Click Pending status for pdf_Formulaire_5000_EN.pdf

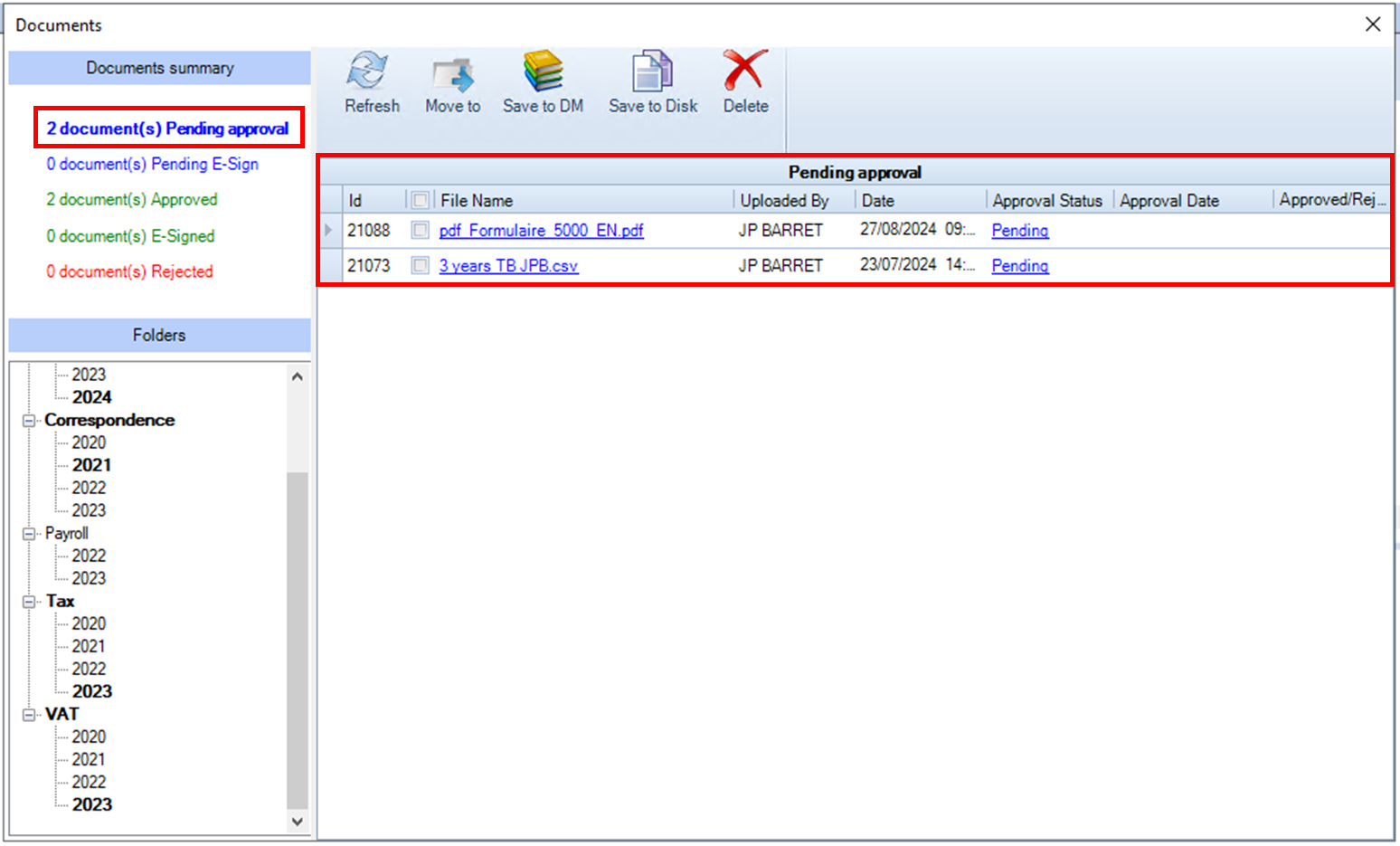pyautogui.click(x=1020, y=231)
